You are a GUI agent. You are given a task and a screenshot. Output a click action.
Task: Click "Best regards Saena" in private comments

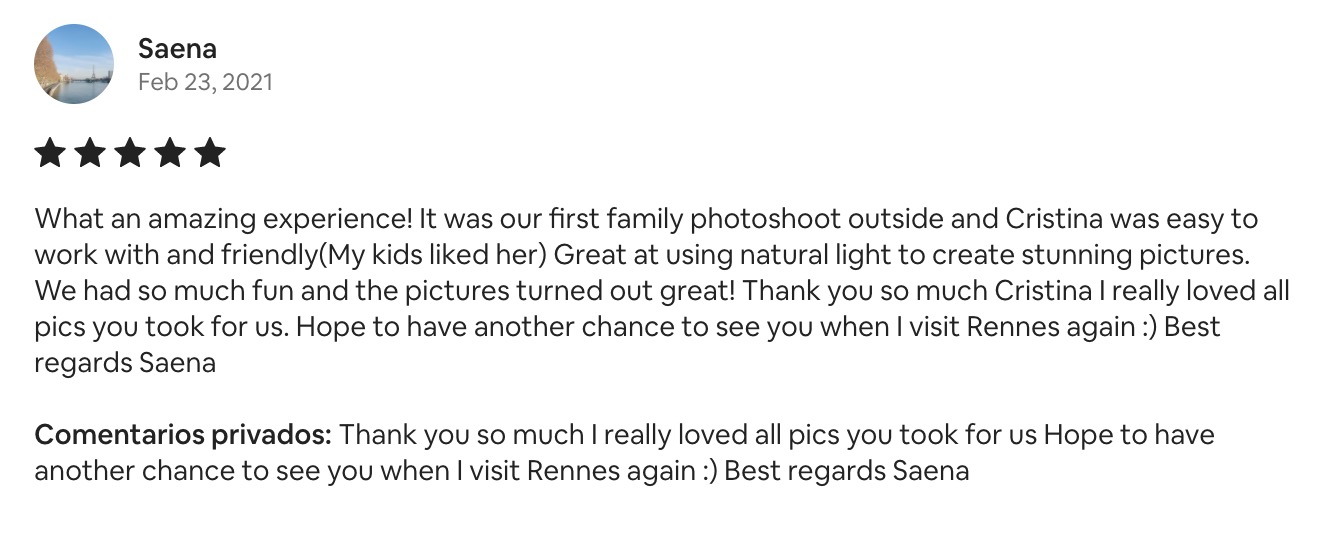click(x=846, y=471)
